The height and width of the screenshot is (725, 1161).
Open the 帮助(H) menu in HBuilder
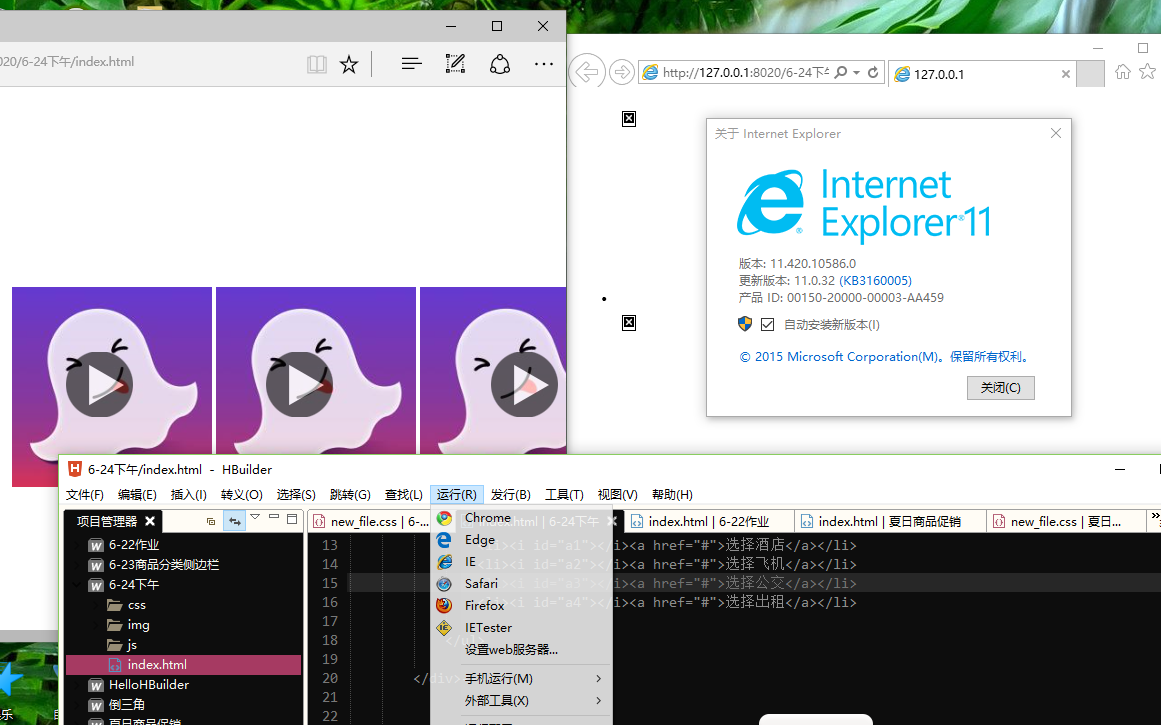click(x=672, y=495)
